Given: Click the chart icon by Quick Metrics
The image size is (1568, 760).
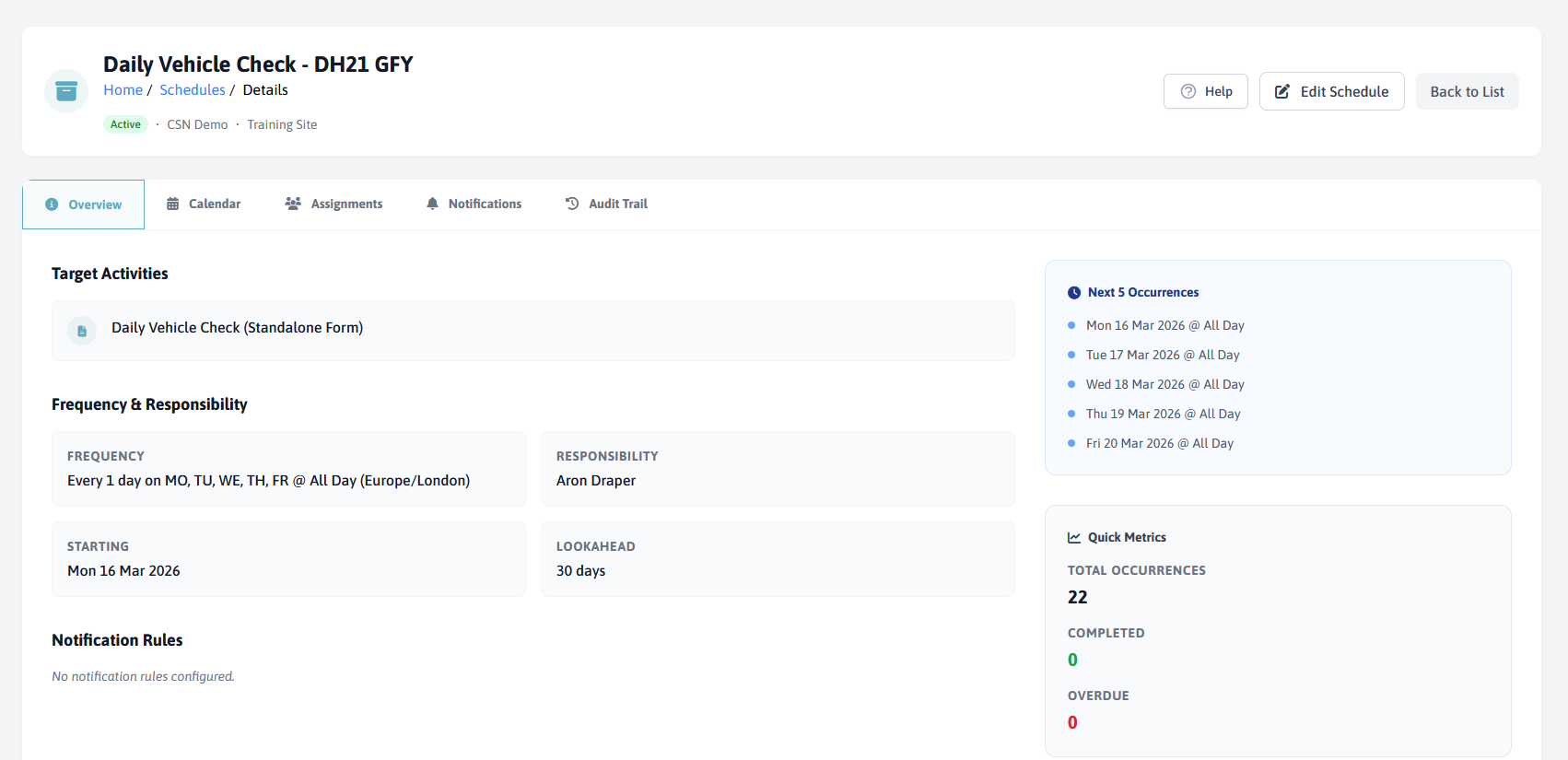Looking at the screenshot, I should (1073, 538).
